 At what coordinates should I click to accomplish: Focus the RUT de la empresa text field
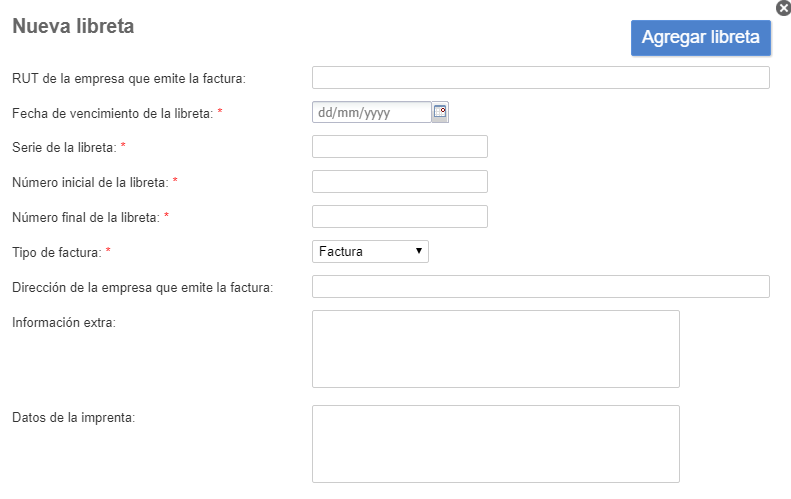(540, 78)
